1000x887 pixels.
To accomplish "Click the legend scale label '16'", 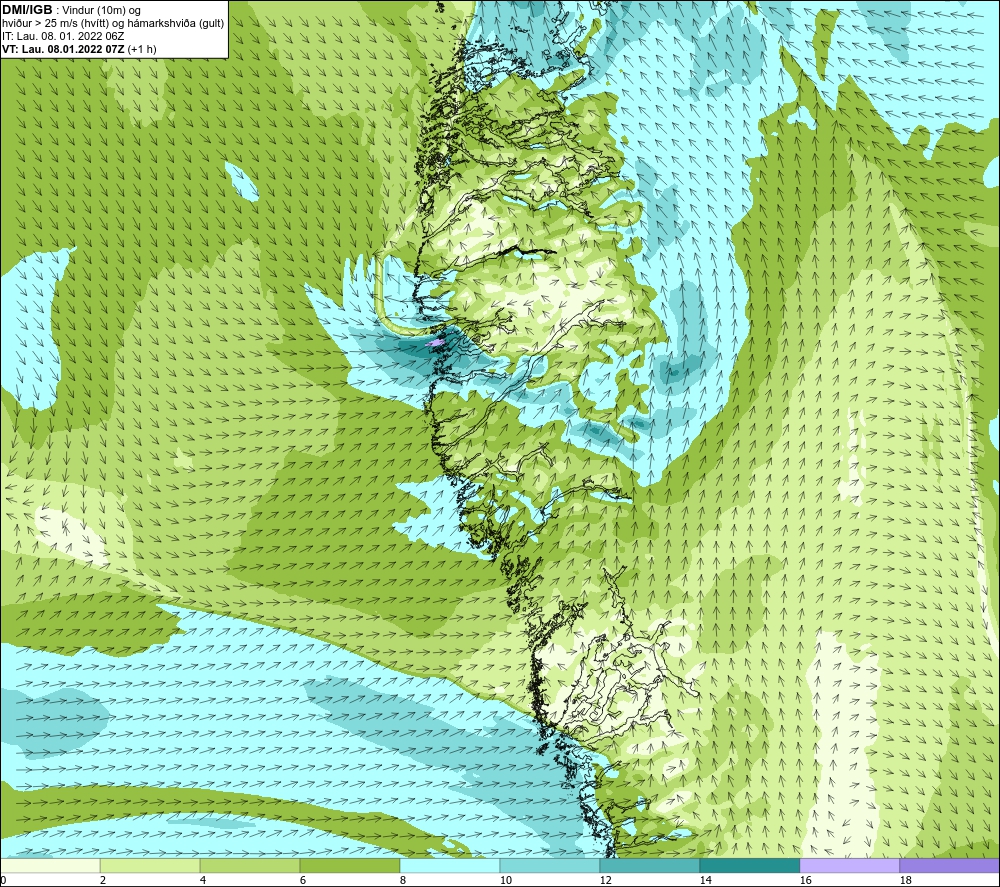I will pyautogui.click(x=805, y=880).
